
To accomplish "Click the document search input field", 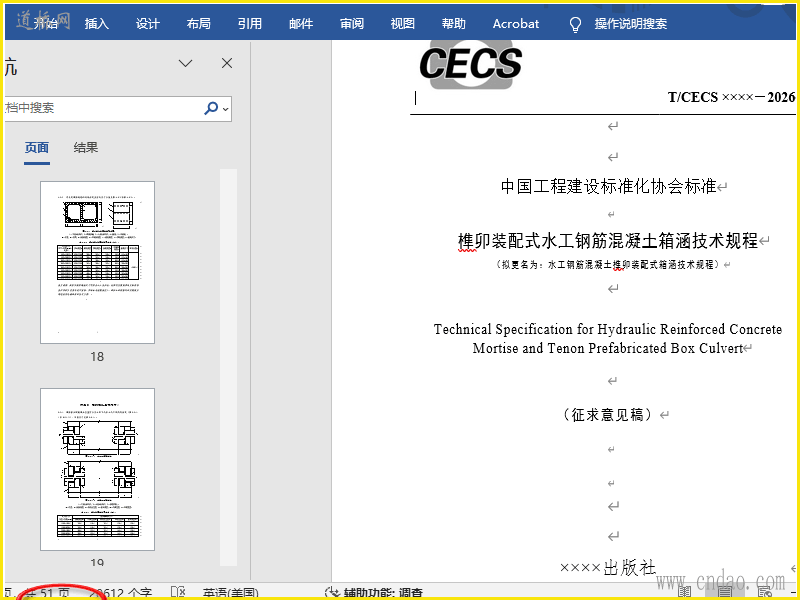I will tap(102, 108).
